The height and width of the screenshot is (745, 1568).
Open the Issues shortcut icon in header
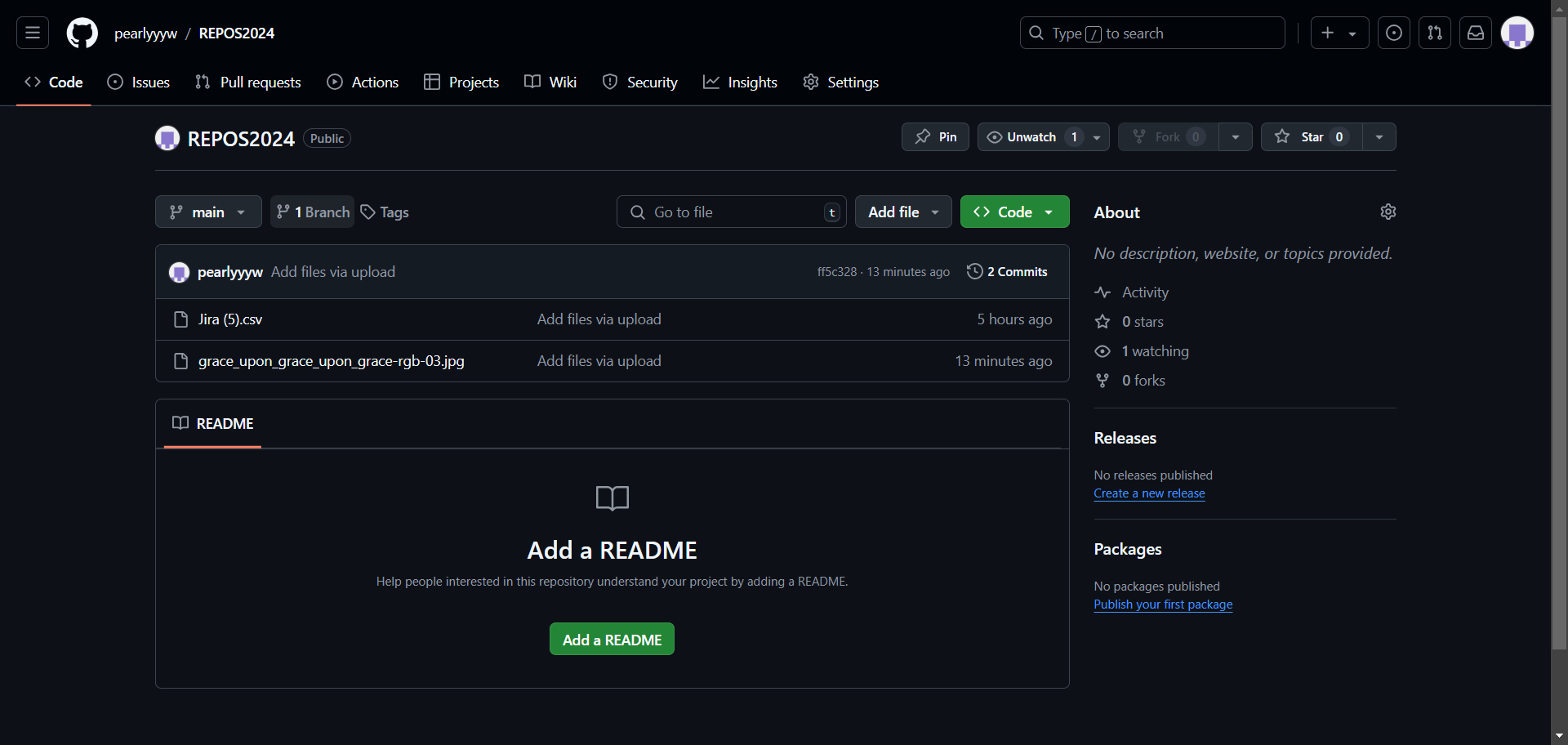(x=1393, y=33)
